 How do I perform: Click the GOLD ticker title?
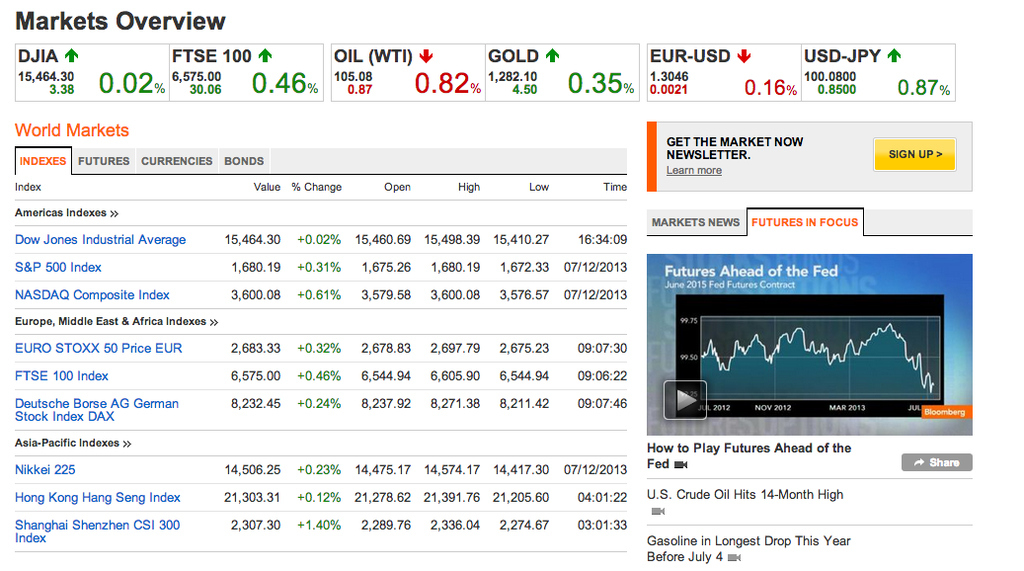tap(513, 56)
